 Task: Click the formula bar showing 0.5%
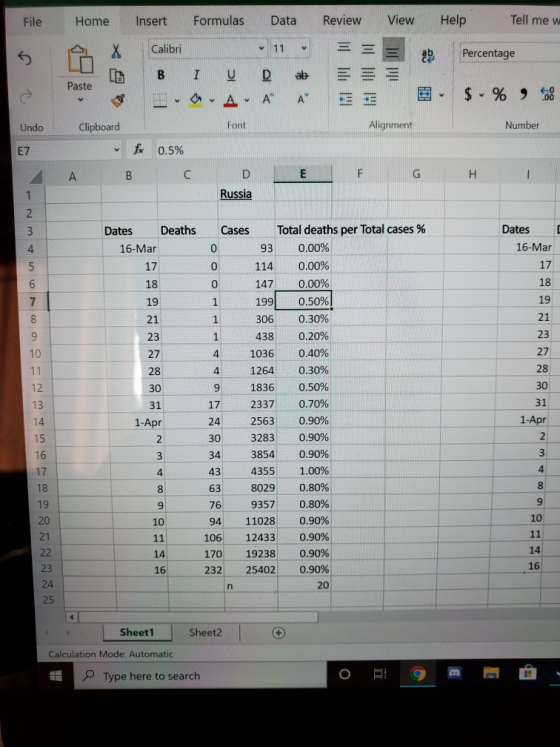(355, 150)
